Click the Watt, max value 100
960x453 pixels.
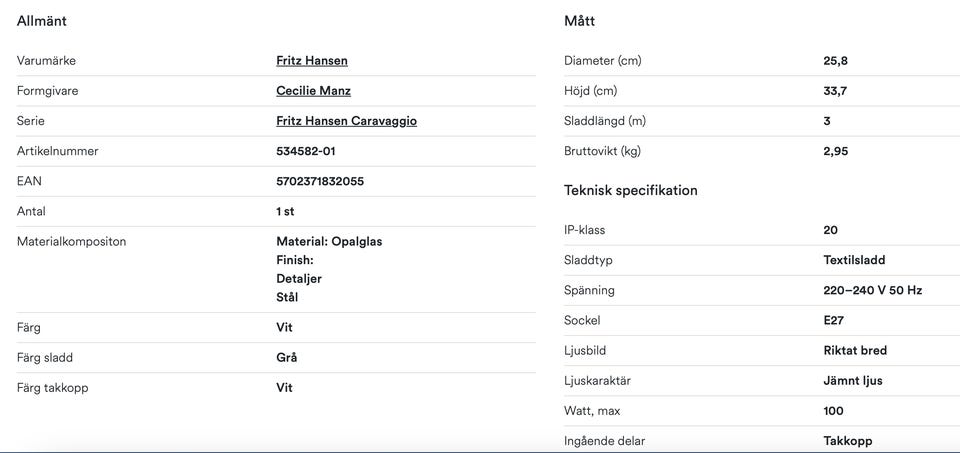[x=833, y=411]
